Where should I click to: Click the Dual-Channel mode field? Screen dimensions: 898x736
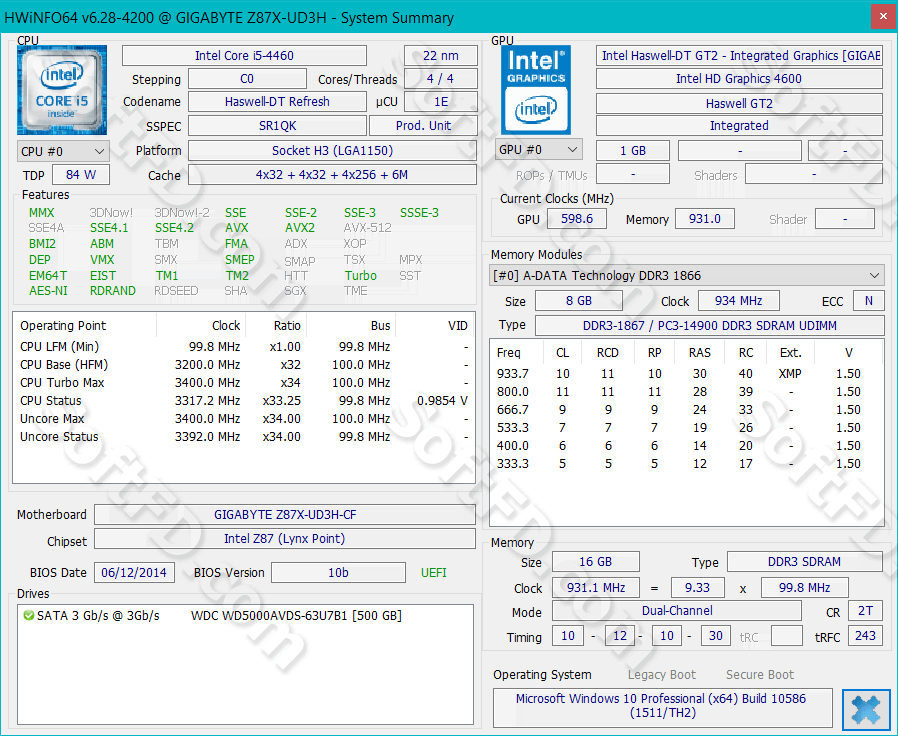(x=677, y=611)
